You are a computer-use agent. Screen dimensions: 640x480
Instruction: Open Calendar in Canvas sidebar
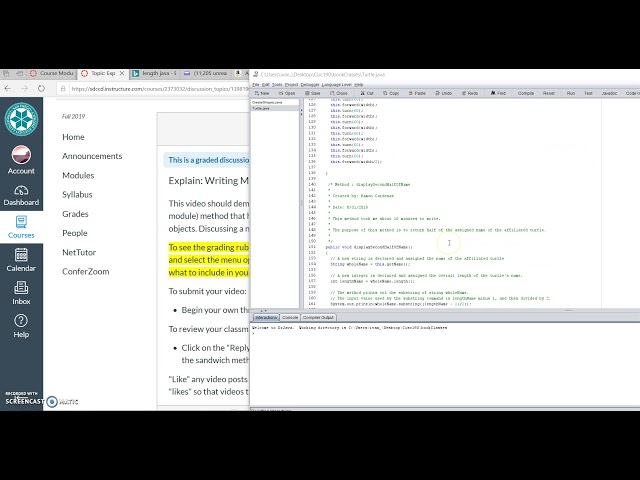coord(21,260)
